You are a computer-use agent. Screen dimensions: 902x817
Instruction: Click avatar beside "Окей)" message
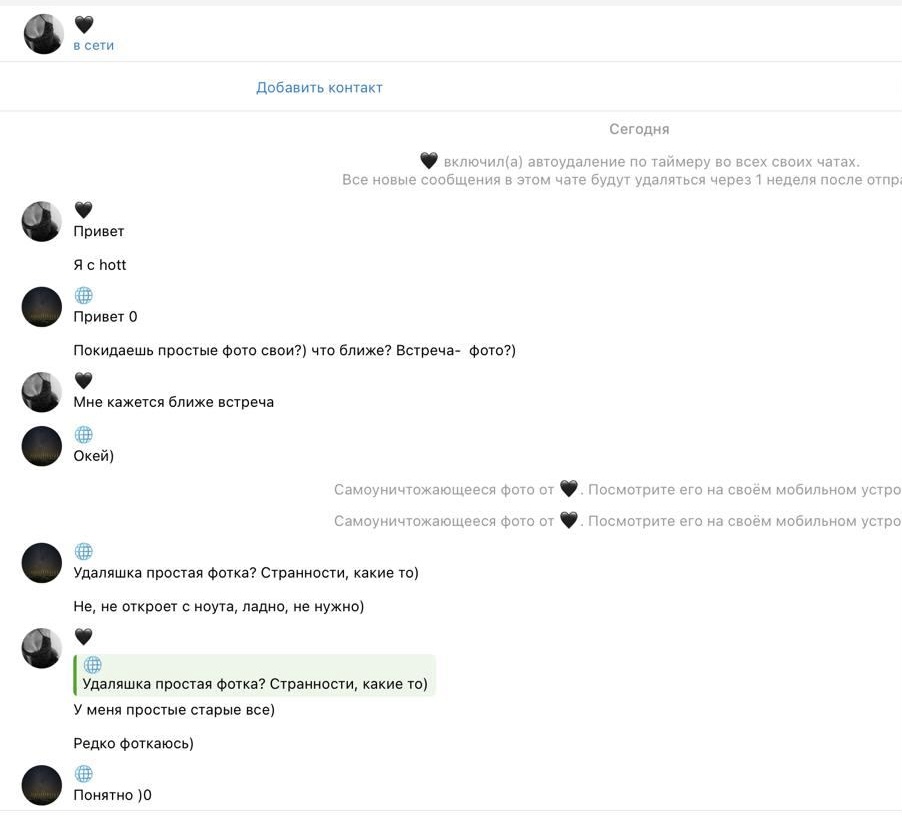point(42,446)
